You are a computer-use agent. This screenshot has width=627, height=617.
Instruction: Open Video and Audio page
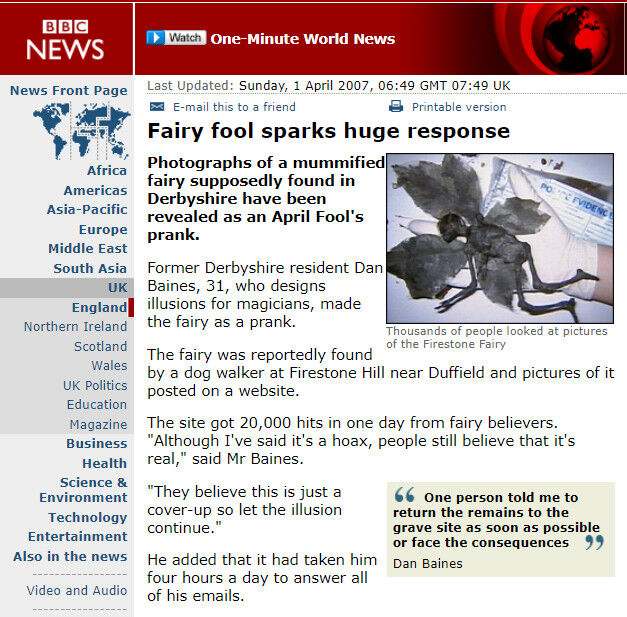[76, 590]
